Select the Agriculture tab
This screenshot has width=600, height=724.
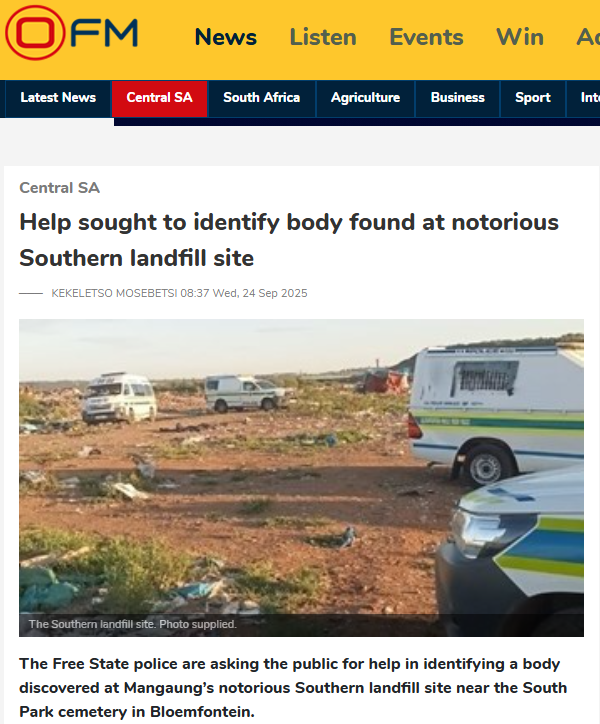click(x=365, y=98)
